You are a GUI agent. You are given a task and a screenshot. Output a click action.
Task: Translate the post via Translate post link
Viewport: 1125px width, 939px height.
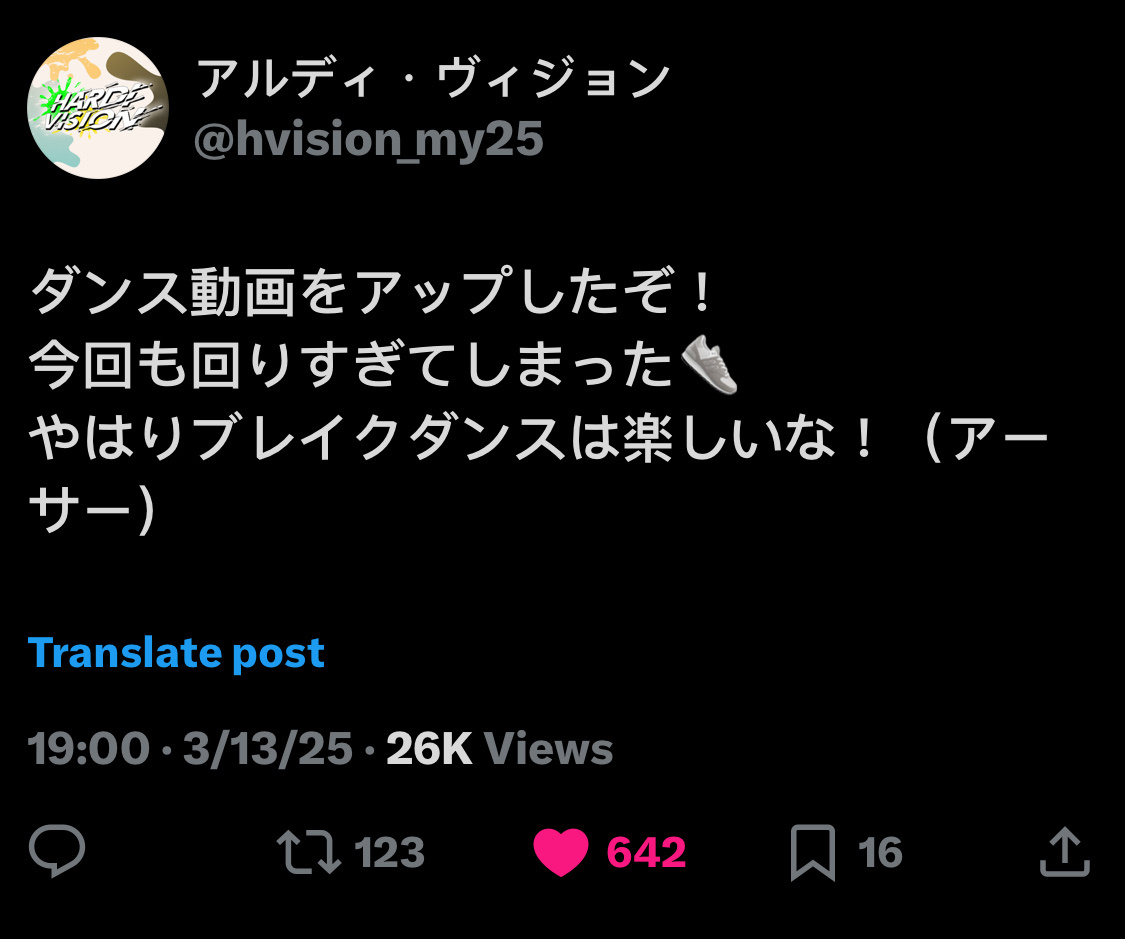click(176, 653)
